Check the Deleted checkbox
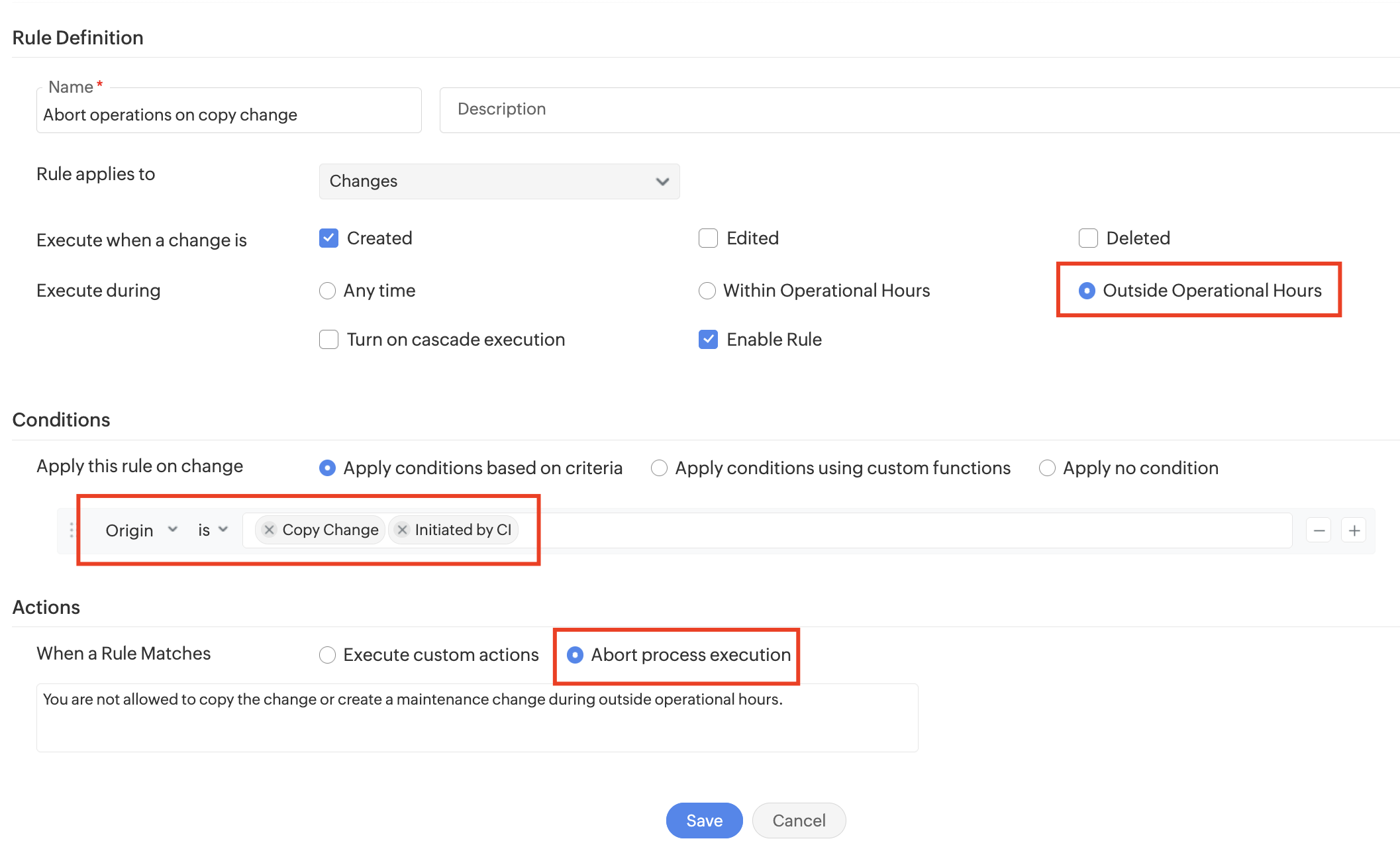 [x=1088, y=238]
